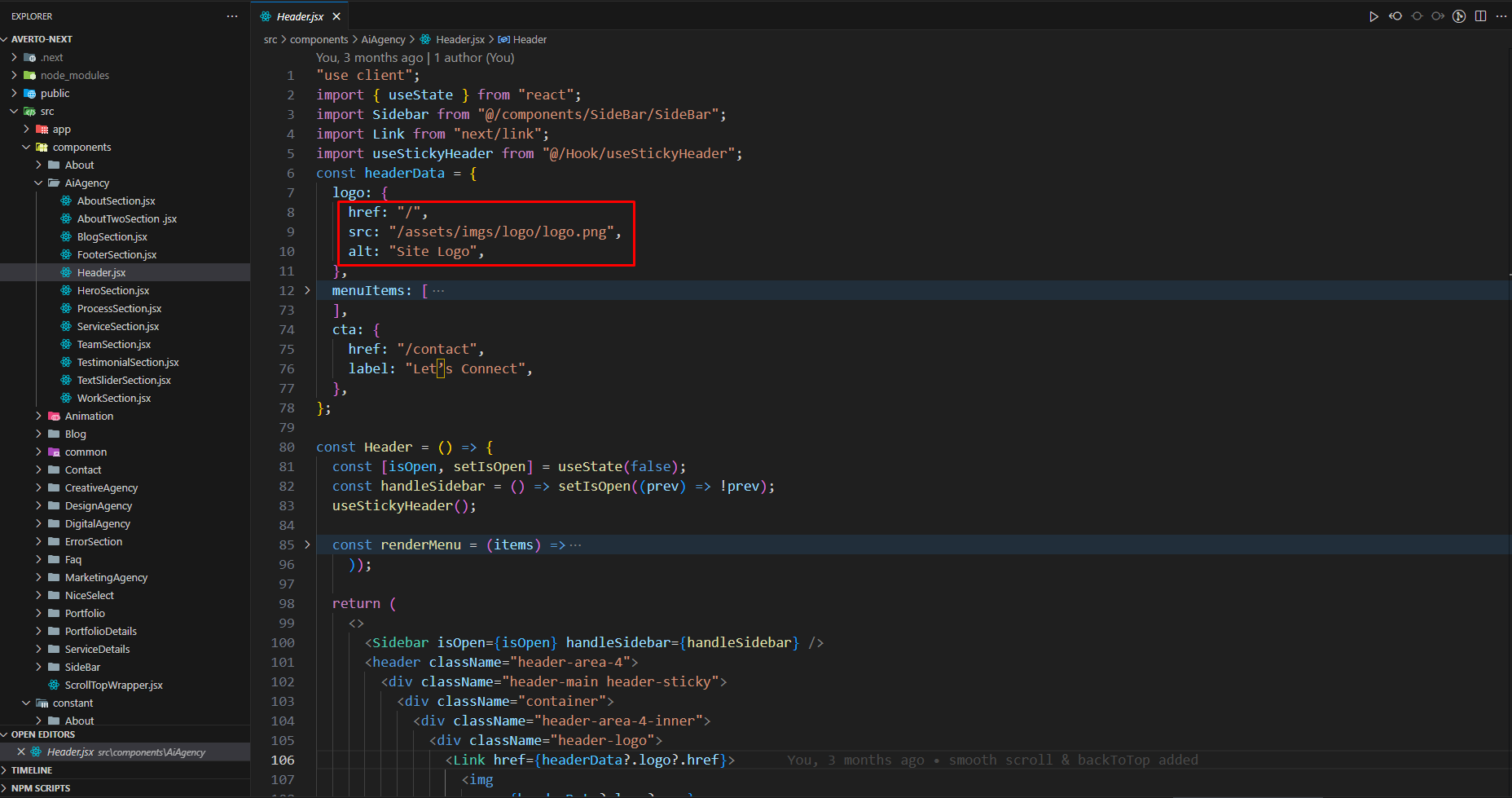Image resolution: width=1512 pixels, height=798 pixels.
Task: Expand the node_modules folder
Action: (x=14, y=75)
